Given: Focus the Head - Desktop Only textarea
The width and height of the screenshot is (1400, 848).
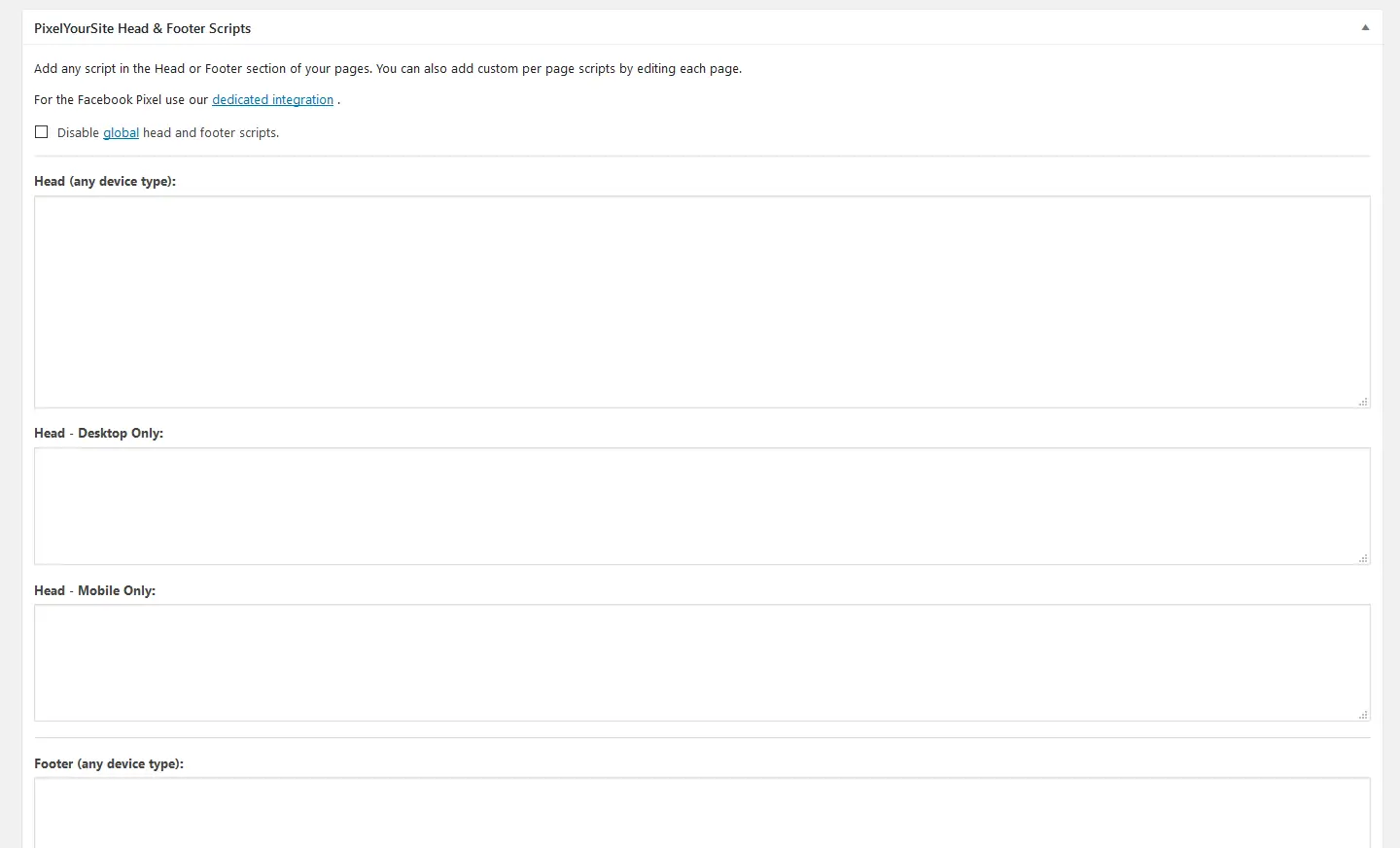Looking at the screenshot, I should (x=702, y=506).
